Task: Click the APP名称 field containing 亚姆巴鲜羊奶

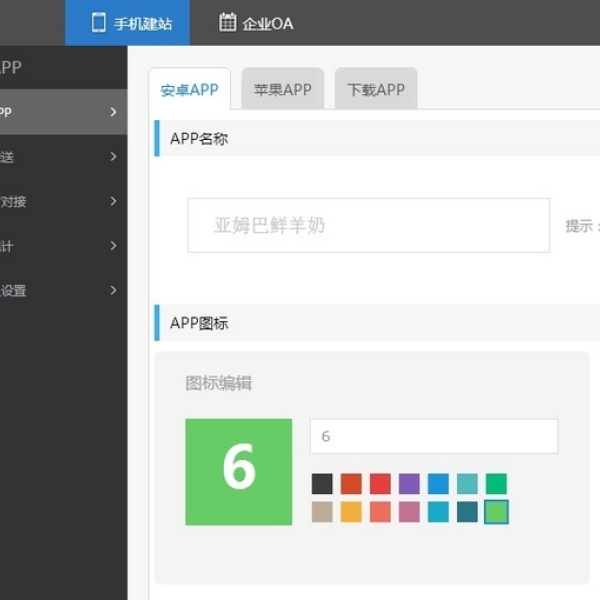Action: click(x=368, y=225)
